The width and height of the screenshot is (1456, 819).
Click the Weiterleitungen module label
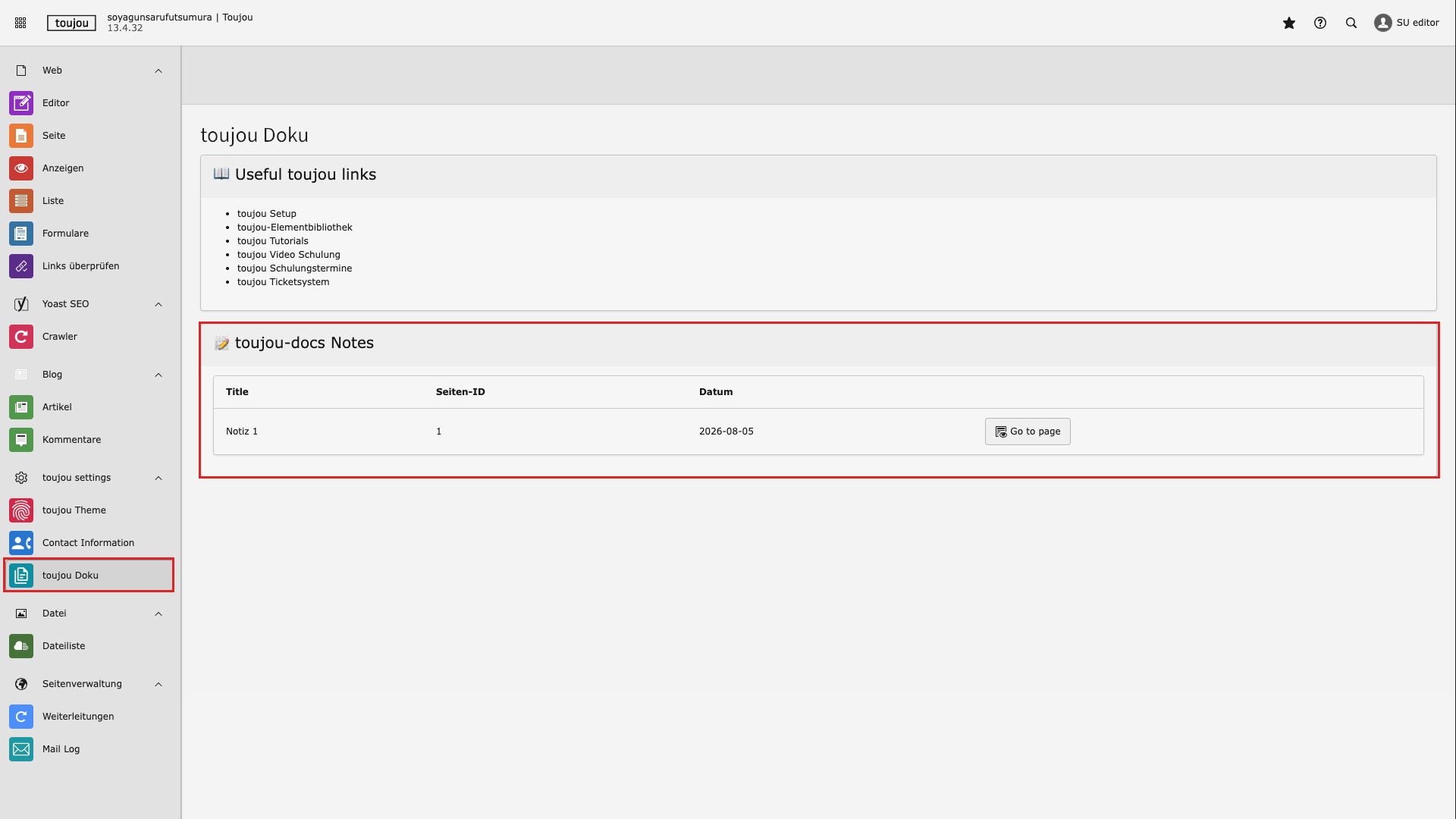(x=78, y=717)
